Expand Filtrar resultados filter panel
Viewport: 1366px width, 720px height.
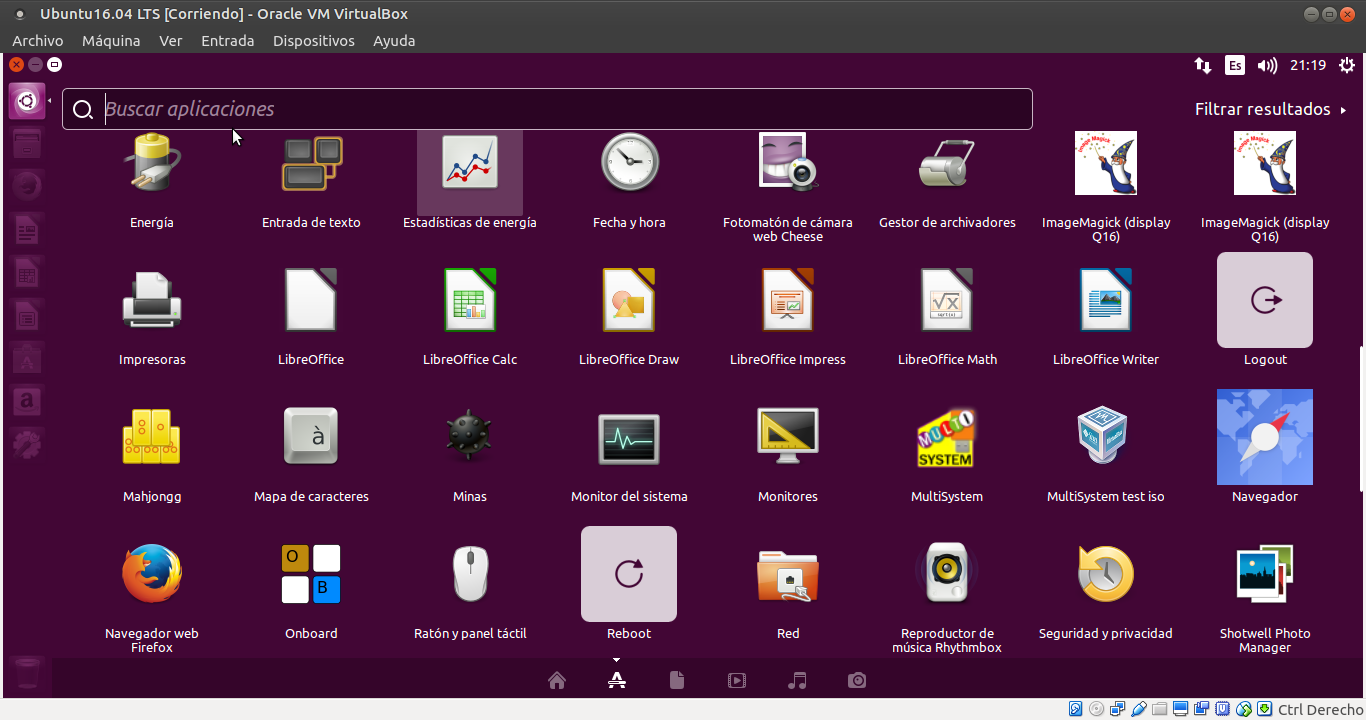coord(1271,109)
